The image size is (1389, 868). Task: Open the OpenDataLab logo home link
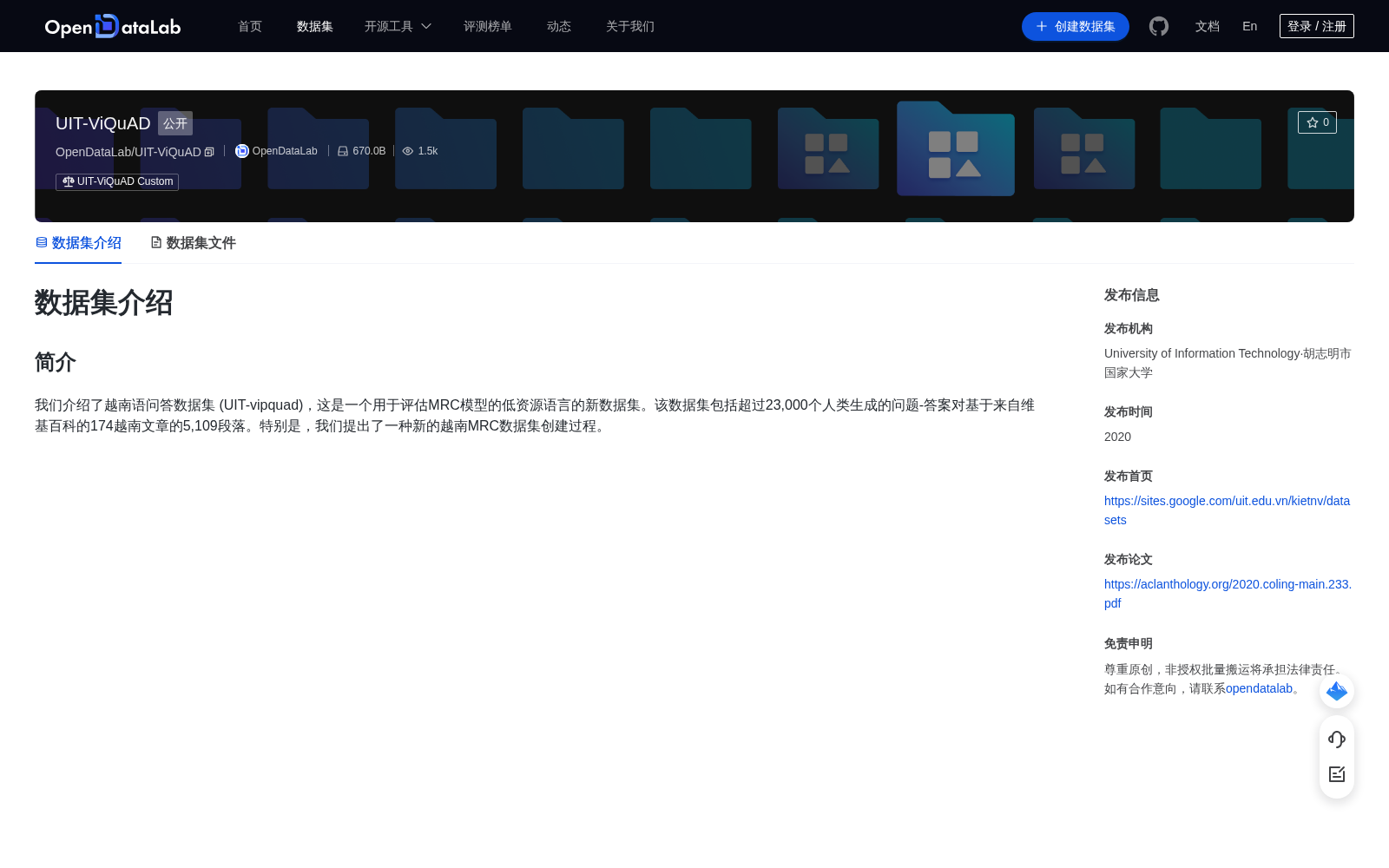tap(113, 26)
